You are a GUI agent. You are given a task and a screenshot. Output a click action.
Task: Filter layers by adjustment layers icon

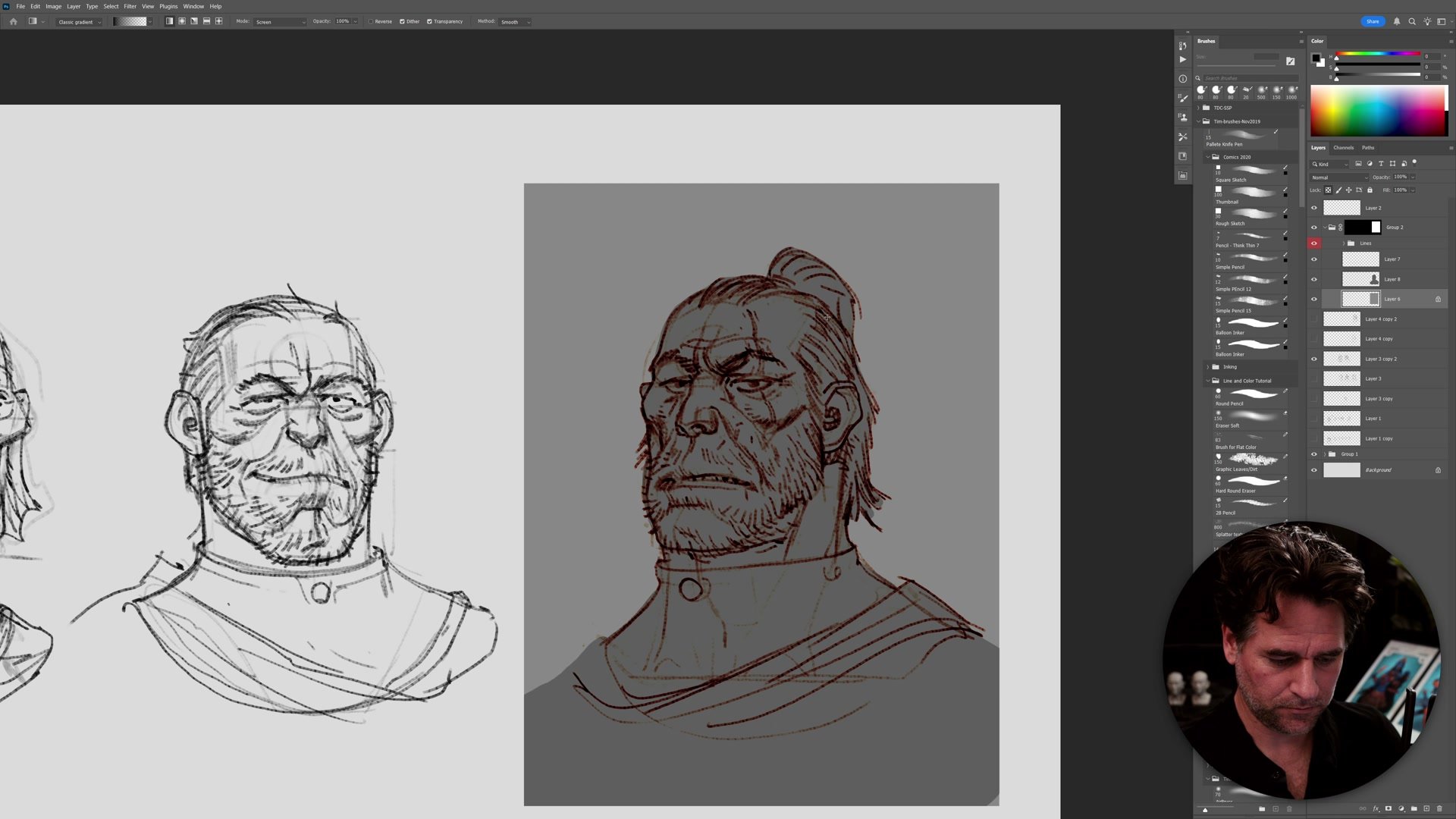[x=1370, y=164]
